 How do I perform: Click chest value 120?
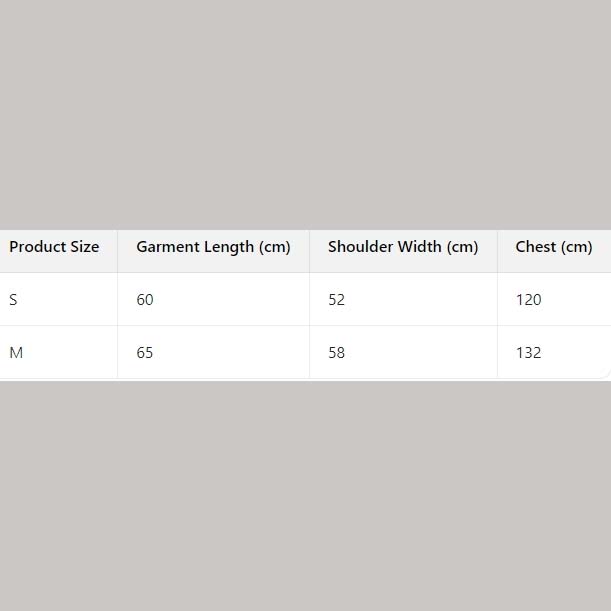(x=528, y=300)
